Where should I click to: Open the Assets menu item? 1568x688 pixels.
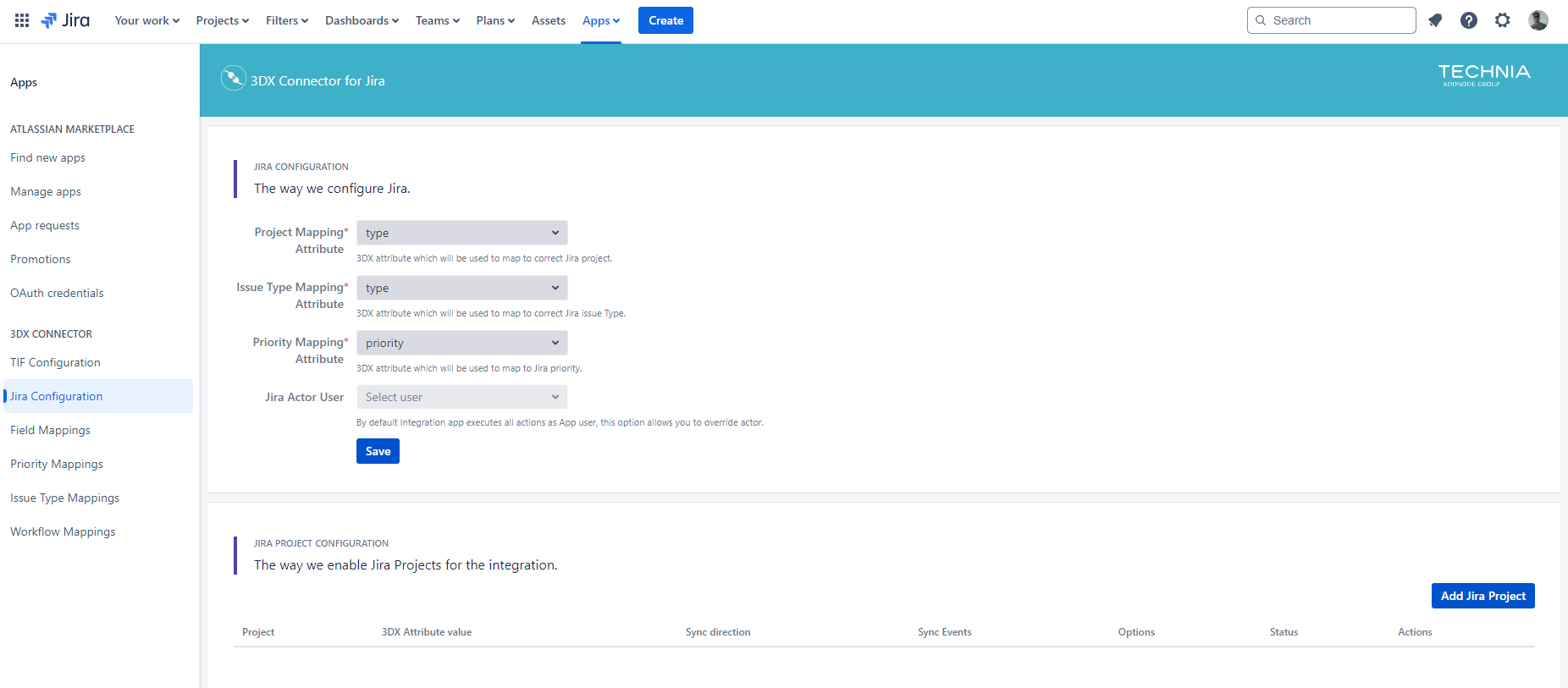549,20
